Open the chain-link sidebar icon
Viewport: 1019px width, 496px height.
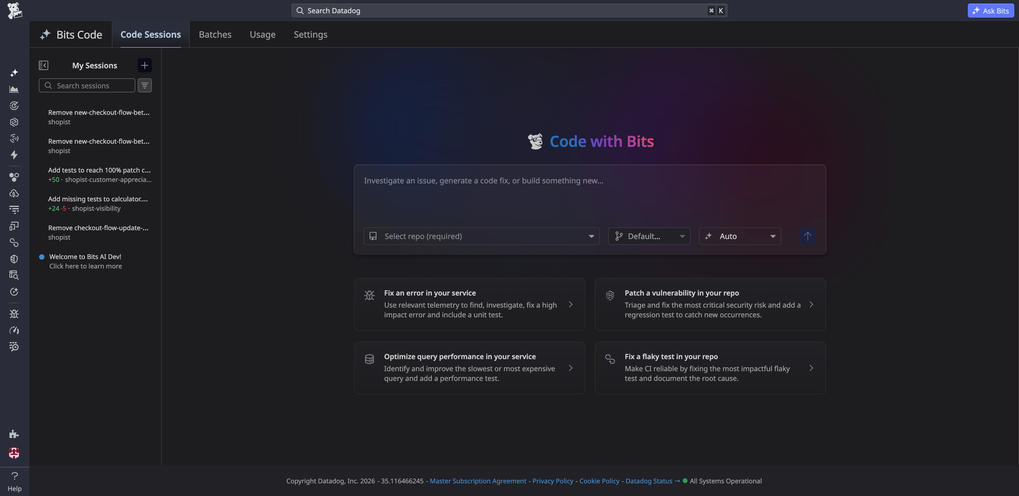click(x=14, y=242)
